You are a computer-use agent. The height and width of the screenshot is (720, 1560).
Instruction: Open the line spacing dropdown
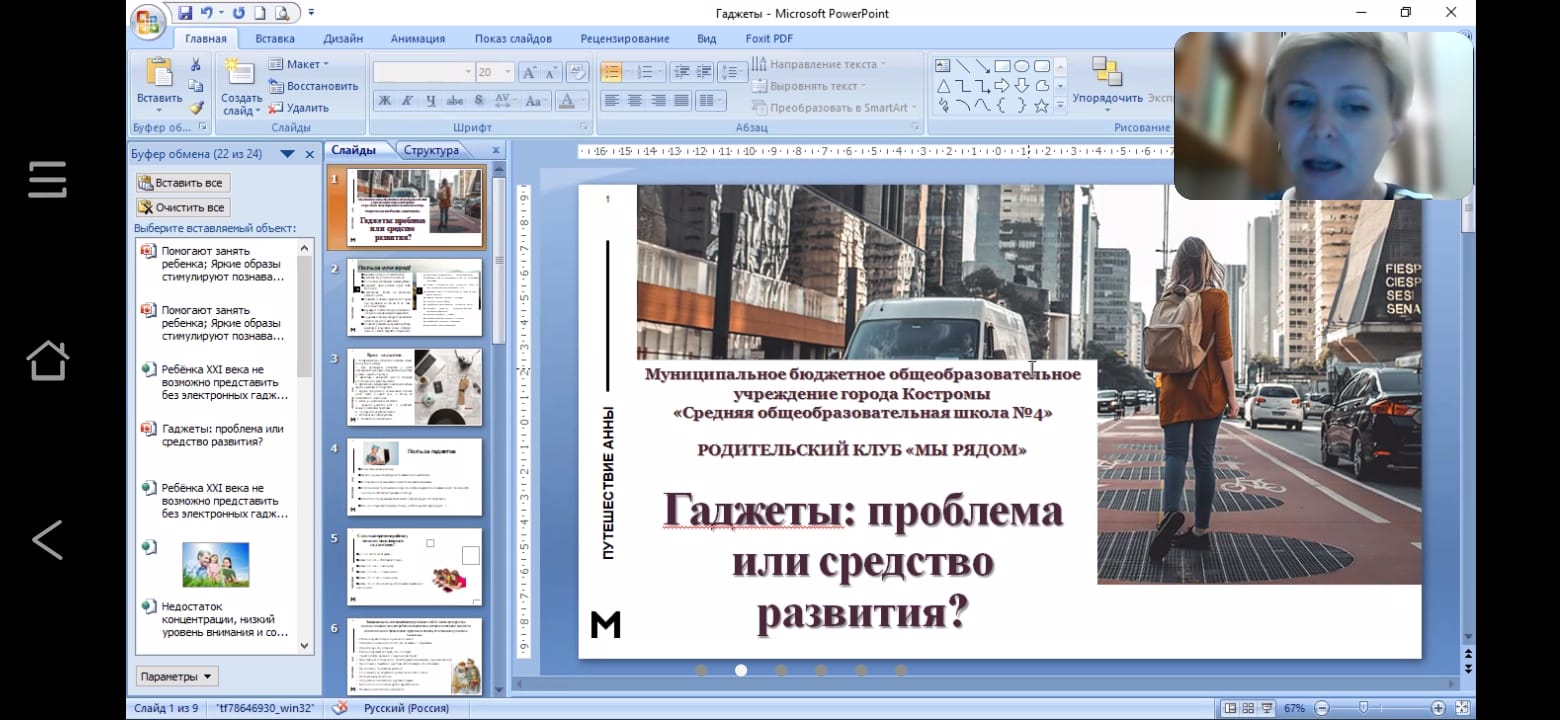pyautogui.click(x=732, y=72)
